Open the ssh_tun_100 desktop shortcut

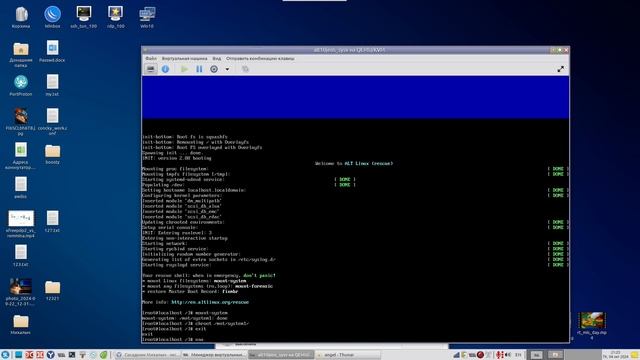click(84, 17)
